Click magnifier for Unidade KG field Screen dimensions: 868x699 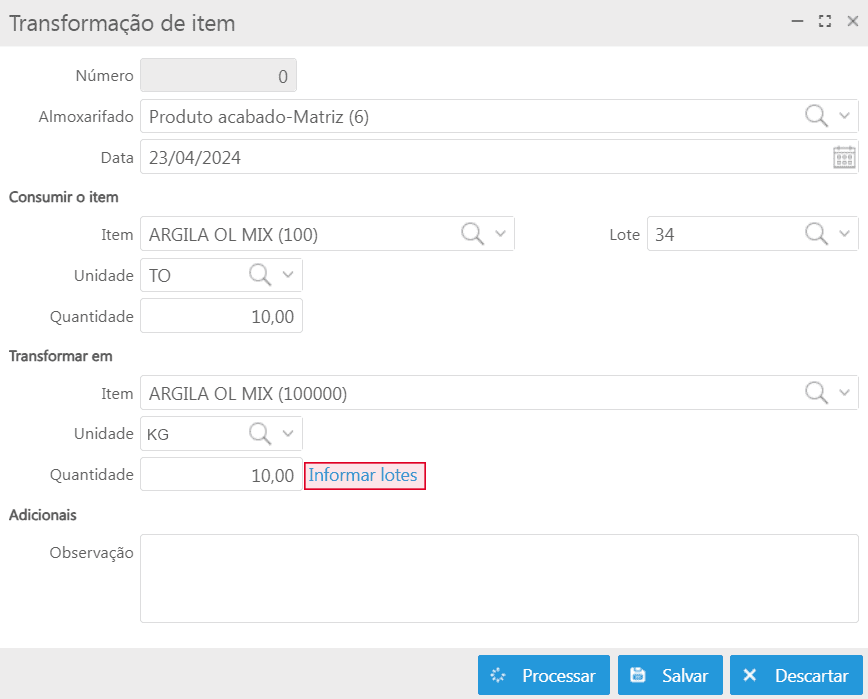[x=260, y=433]
